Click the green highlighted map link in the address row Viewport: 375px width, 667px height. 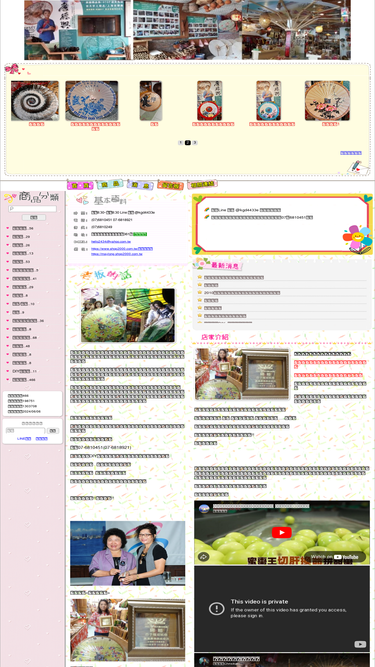click(140, 234)
